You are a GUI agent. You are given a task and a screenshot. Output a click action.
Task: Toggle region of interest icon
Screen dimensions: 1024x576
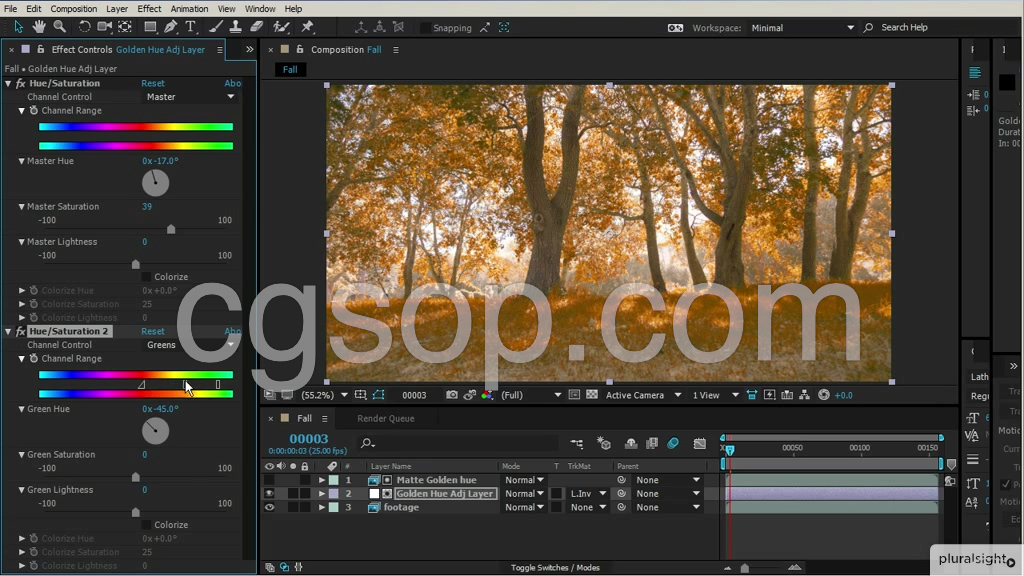coord(574,395)
